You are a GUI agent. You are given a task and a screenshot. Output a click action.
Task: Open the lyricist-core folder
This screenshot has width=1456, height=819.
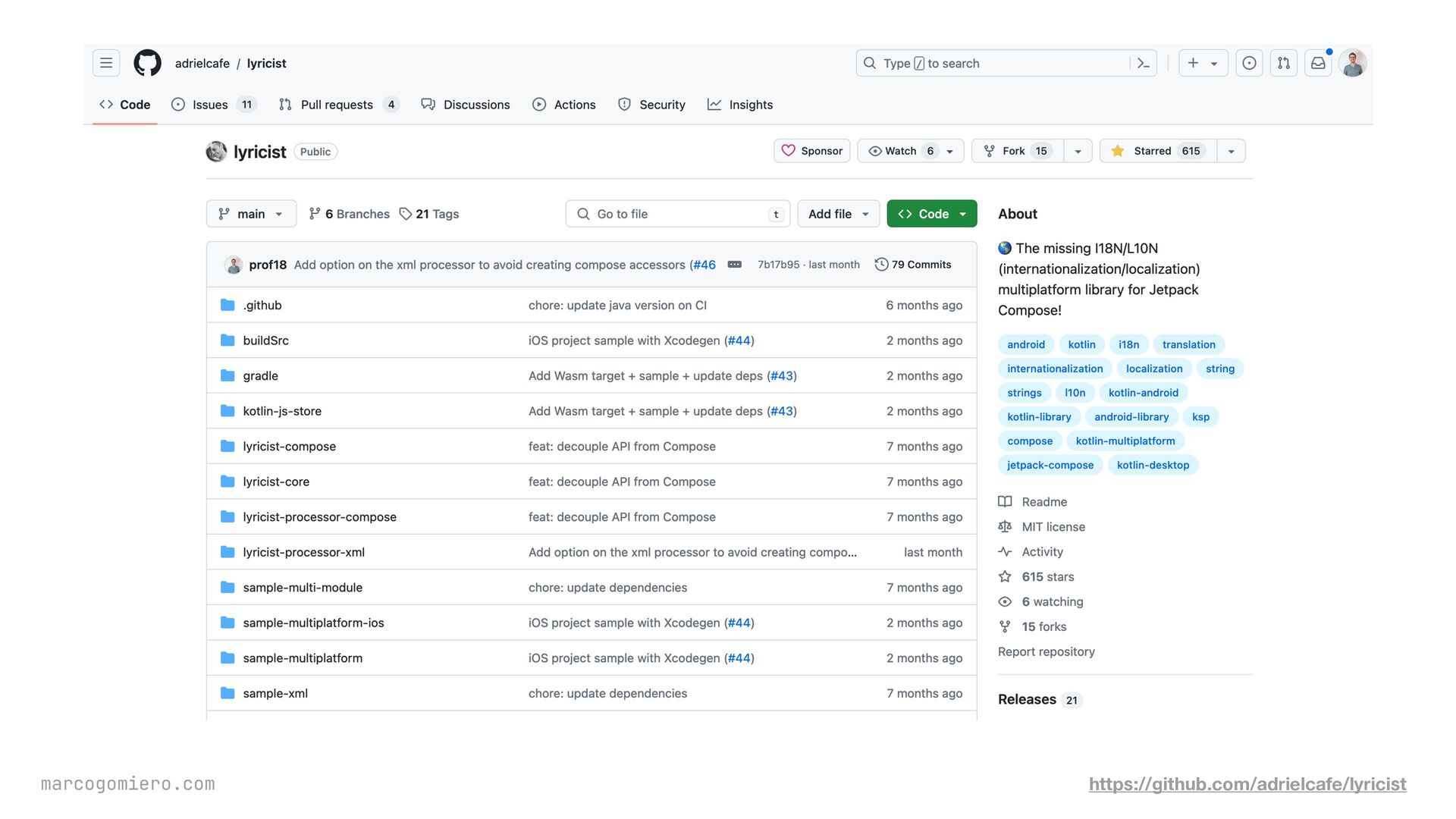coord(276,482)
